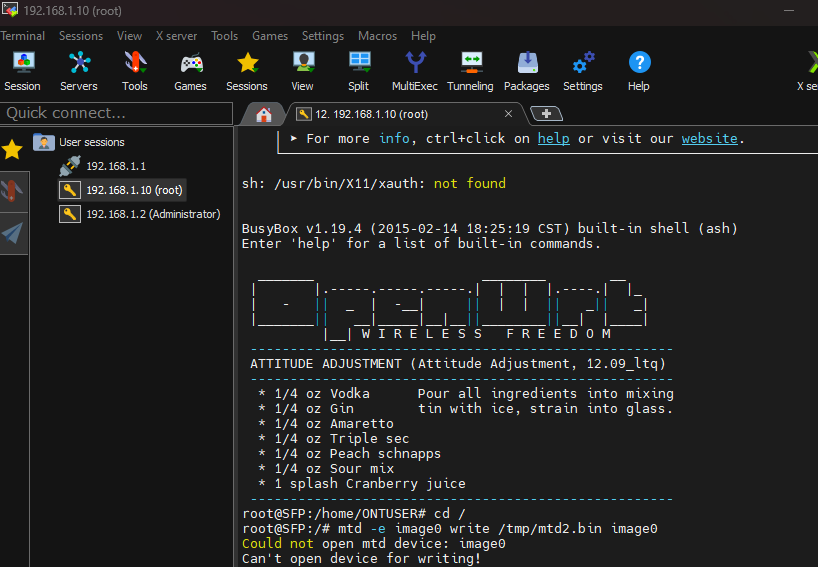Open the Session toolbar button
Image resolution: width=818 pixels, height=567 pixels.
(x=23, y=71)
